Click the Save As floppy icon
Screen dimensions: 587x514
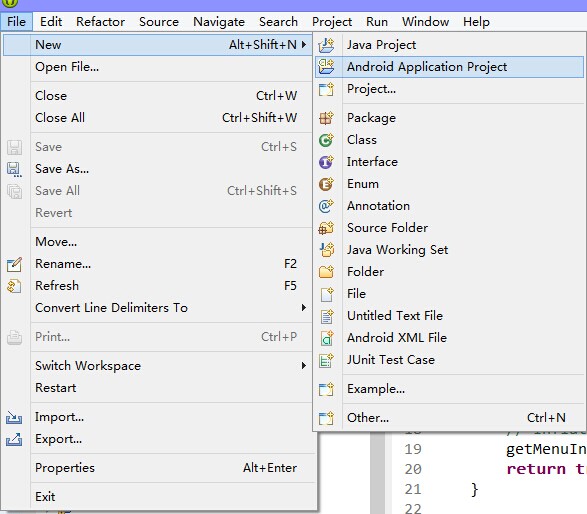click(x=15, y=169)
